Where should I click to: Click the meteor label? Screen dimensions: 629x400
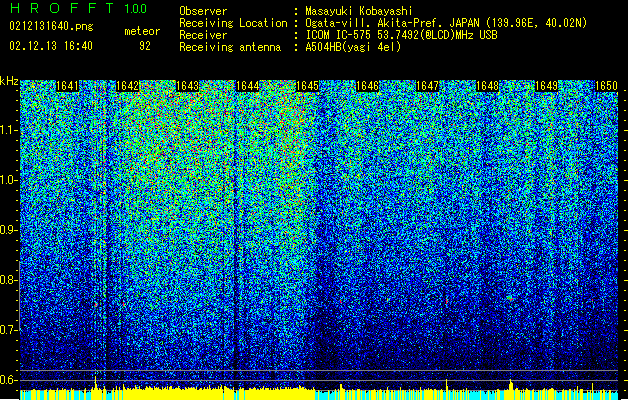tap(142, 31)
